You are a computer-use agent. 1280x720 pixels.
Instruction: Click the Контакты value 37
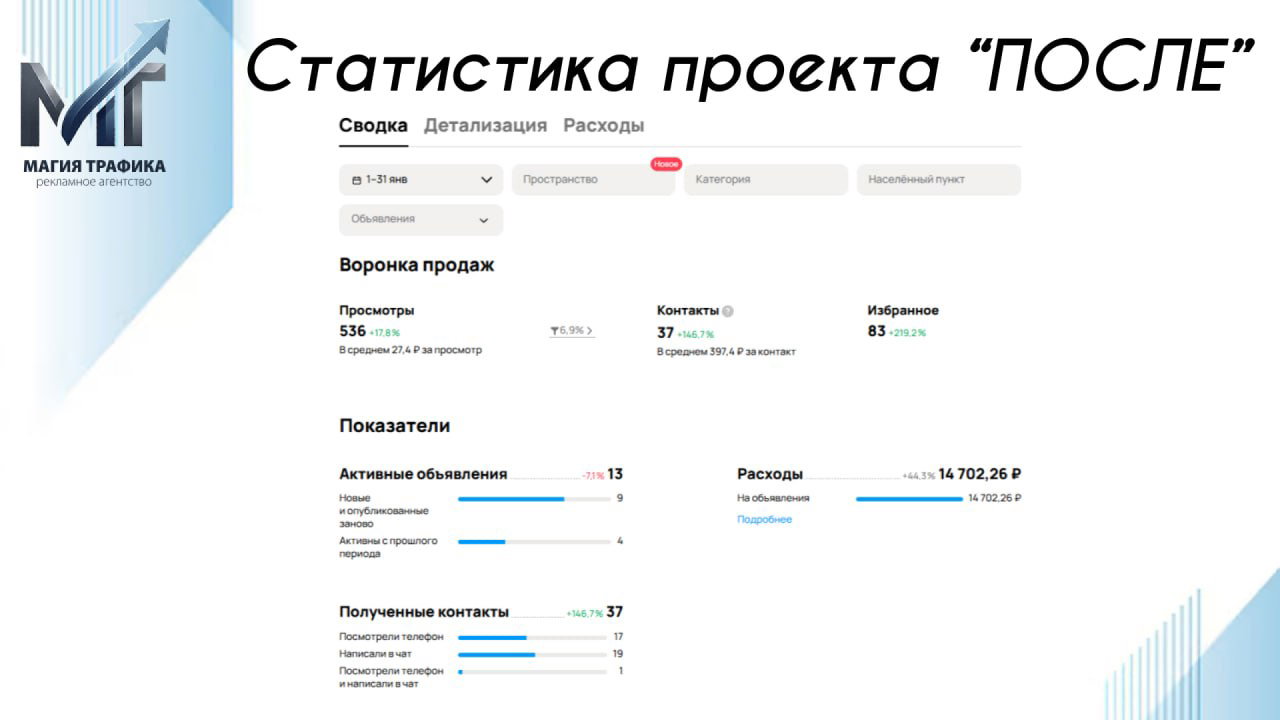pos(665,333)
